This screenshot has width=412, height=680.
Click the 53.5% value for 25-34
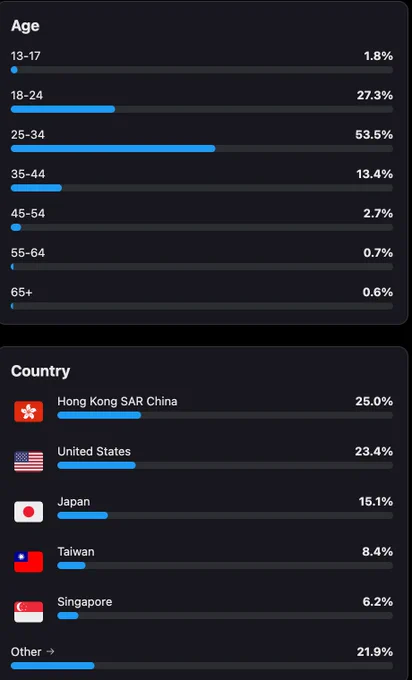tap(374, 134)
